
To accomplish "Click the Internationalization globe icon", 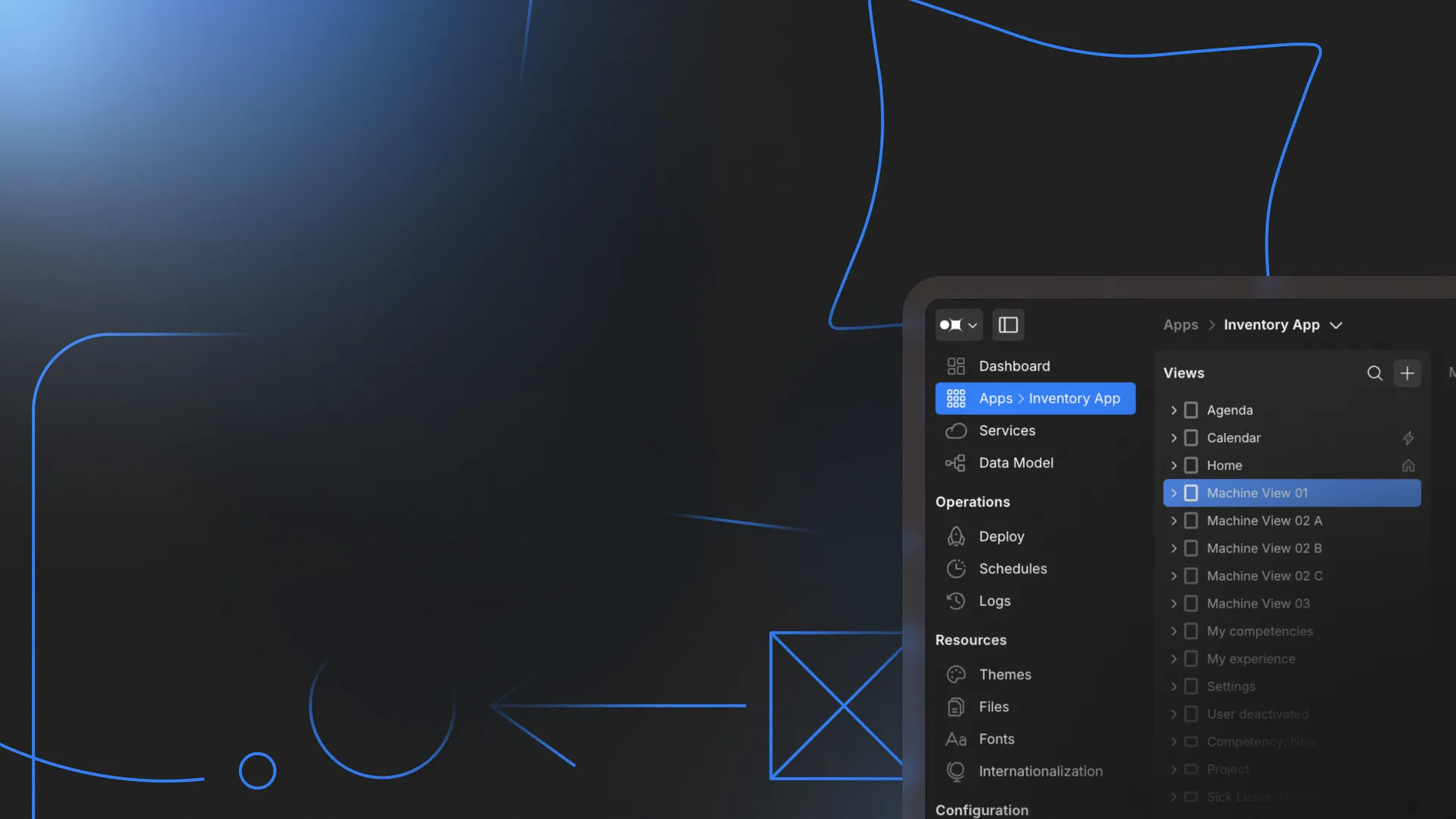I will point(955,771).
